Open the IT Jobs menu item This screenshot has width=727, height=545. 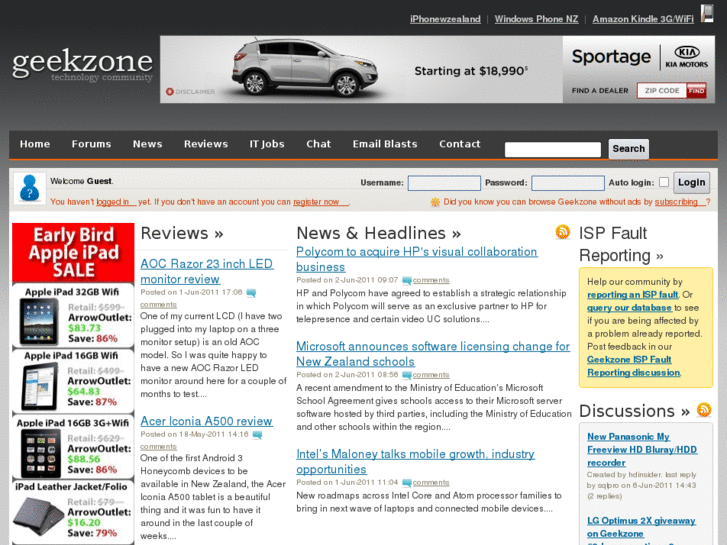coord(267,144)
